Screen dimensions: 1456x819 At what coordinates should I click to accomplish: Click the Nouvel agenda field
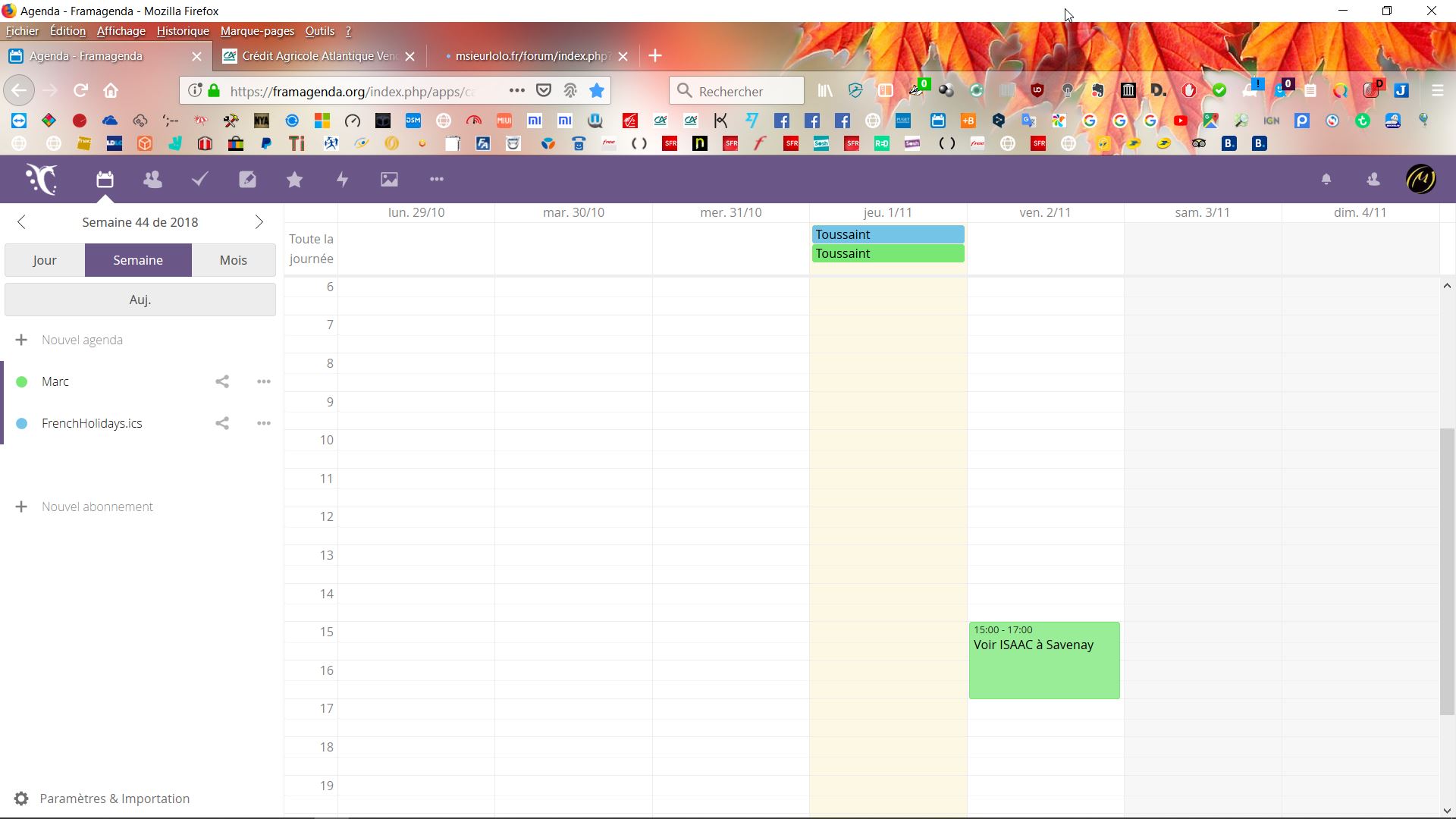(83, 340)
